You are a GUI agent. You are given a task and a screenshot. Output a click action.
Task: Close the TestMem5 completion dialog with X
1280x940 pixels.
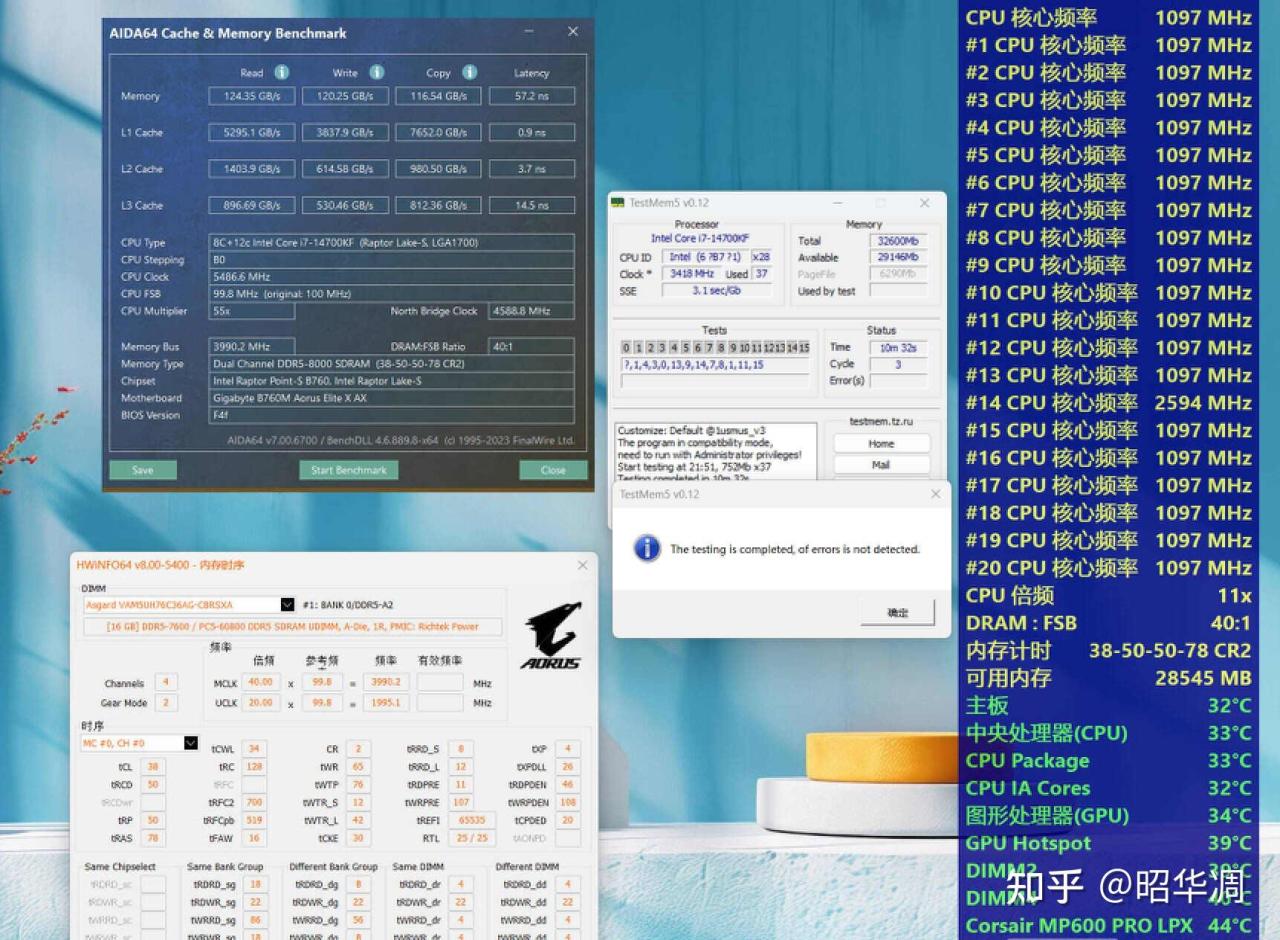[935, 494]
